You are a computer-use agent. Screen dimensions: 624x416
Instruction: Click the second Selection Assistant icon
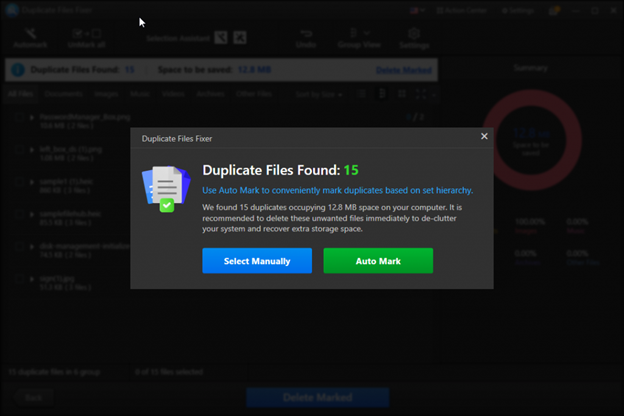tap(240, 38)
